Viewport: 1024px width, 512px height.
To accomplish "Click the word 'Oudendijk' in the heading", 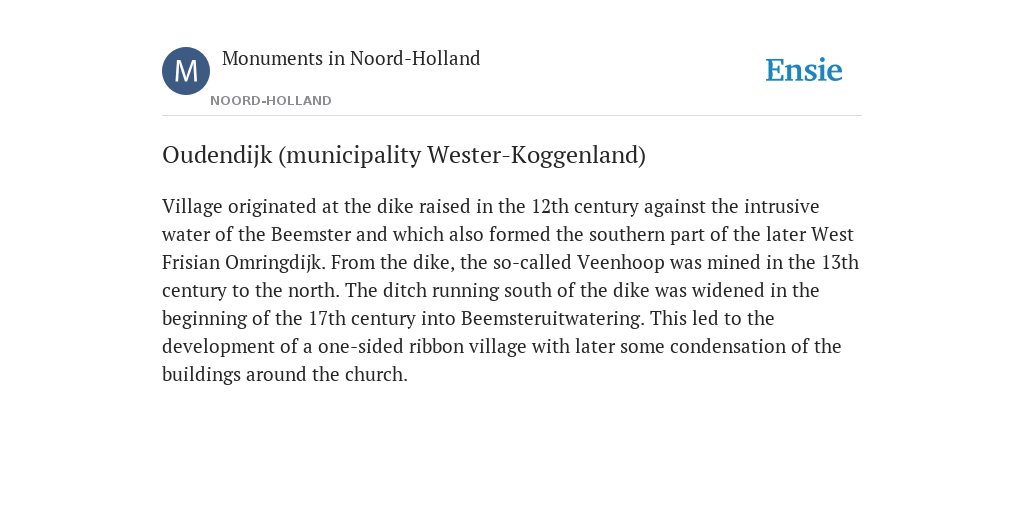I will point(217,155).
